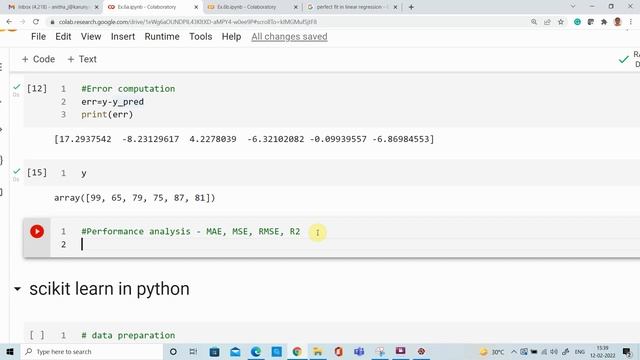This screenshot has width=640, height=360.
Task: Open the browser zoom indicator
Action: [x=534, y=22]
